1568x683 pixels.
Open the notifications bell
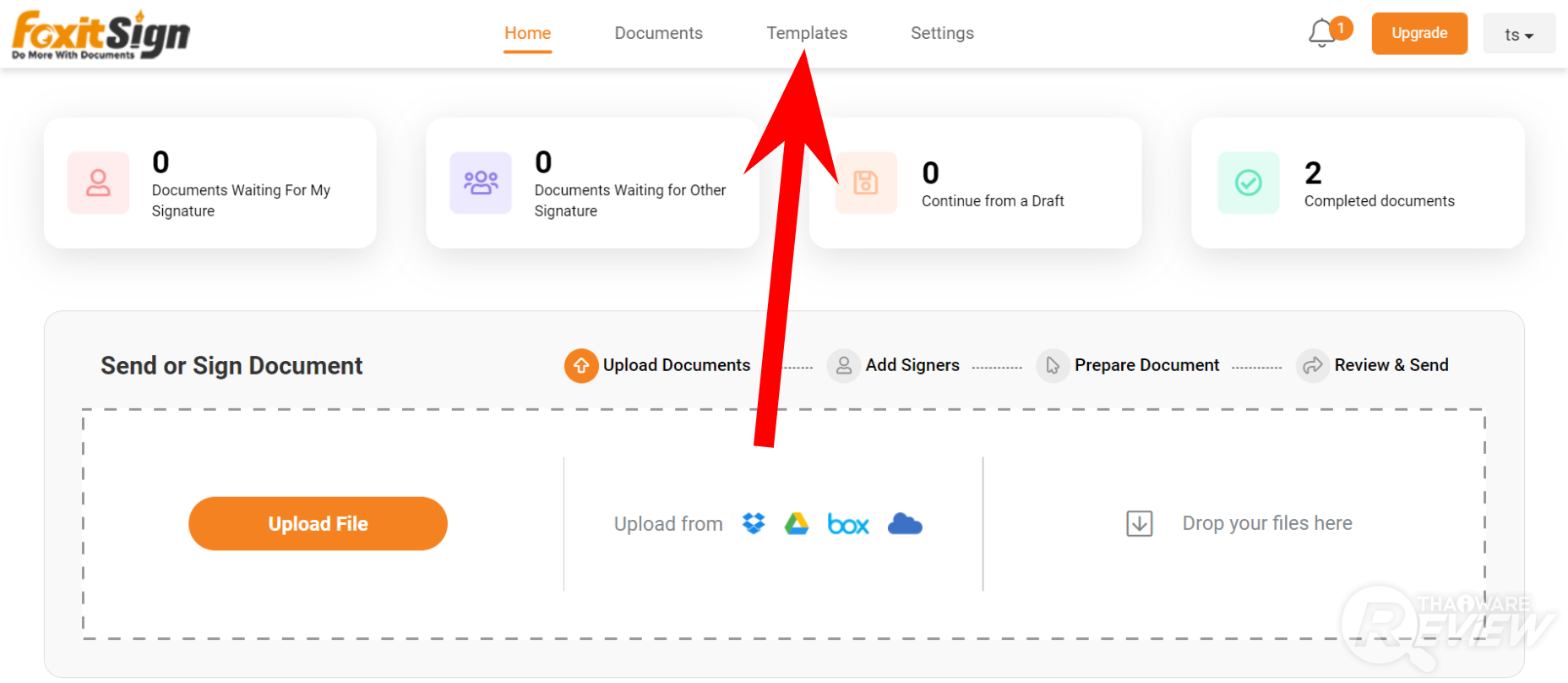[x=1322, y=34]
